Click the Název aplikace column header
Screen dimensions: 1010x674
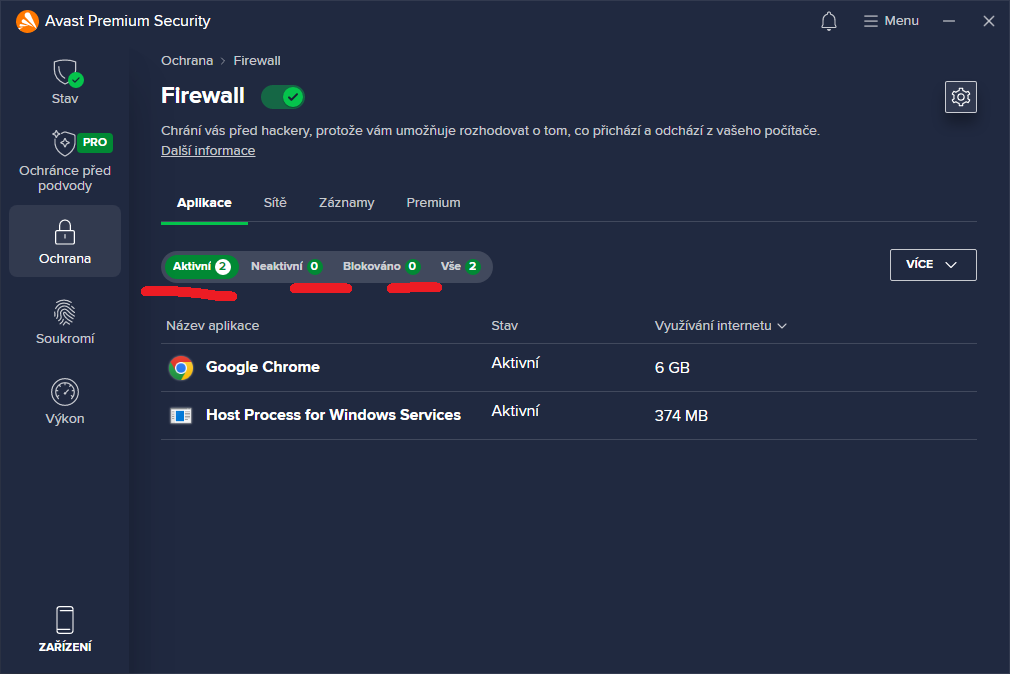213,325
